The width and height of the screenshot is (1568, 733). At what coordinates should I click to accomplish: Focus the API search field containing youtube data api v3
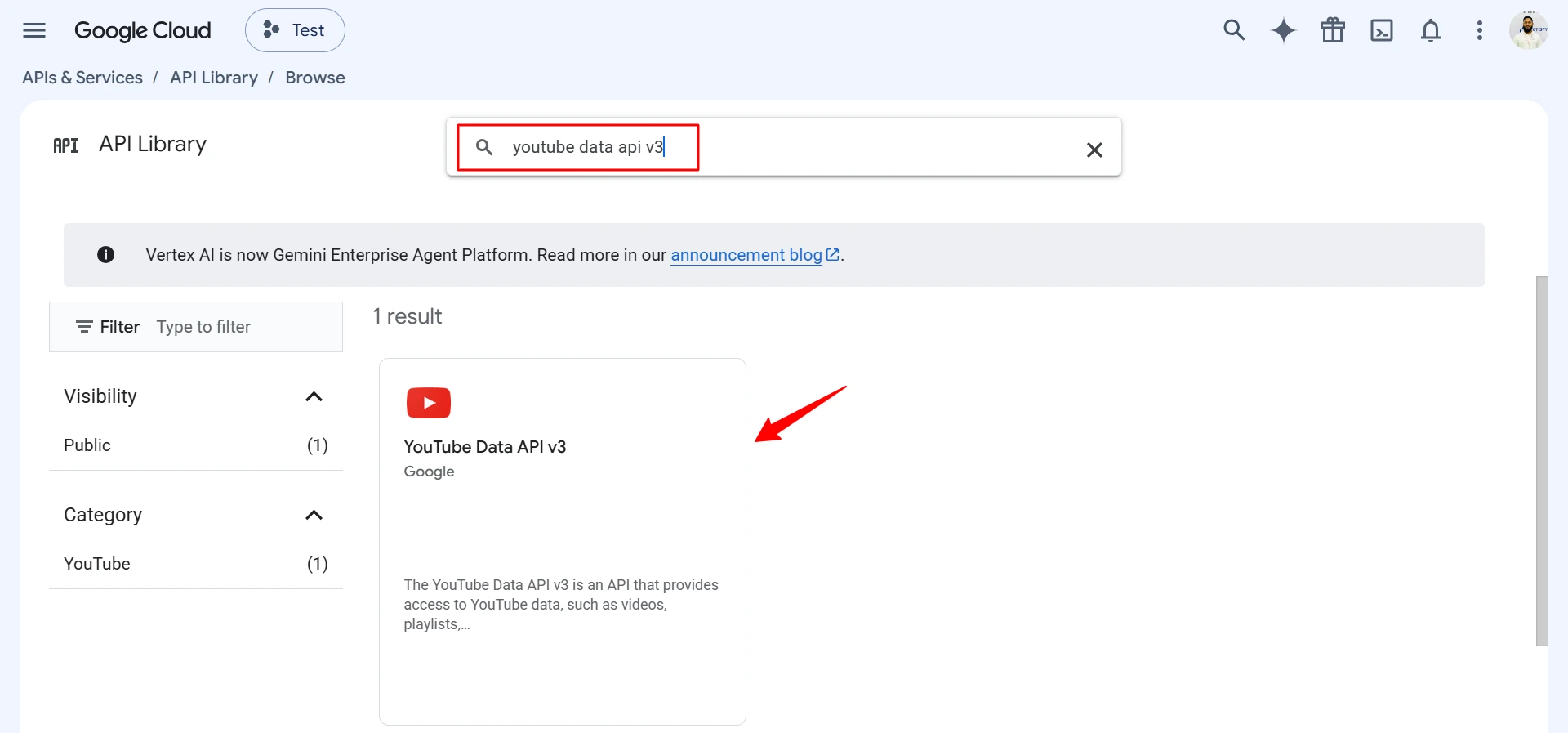click(x=784, y=147)
